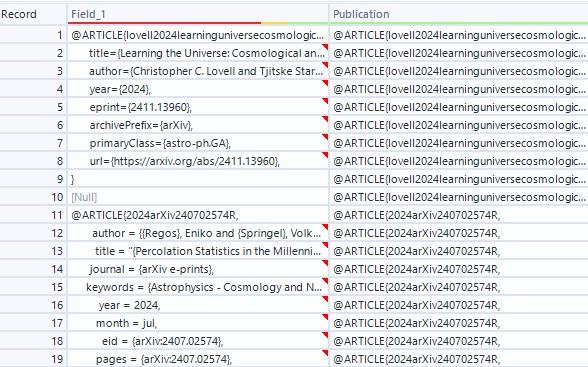588x367 pixels.
Task: Select the closing brace '}' cell in record 9
Action: coord(198,179)
